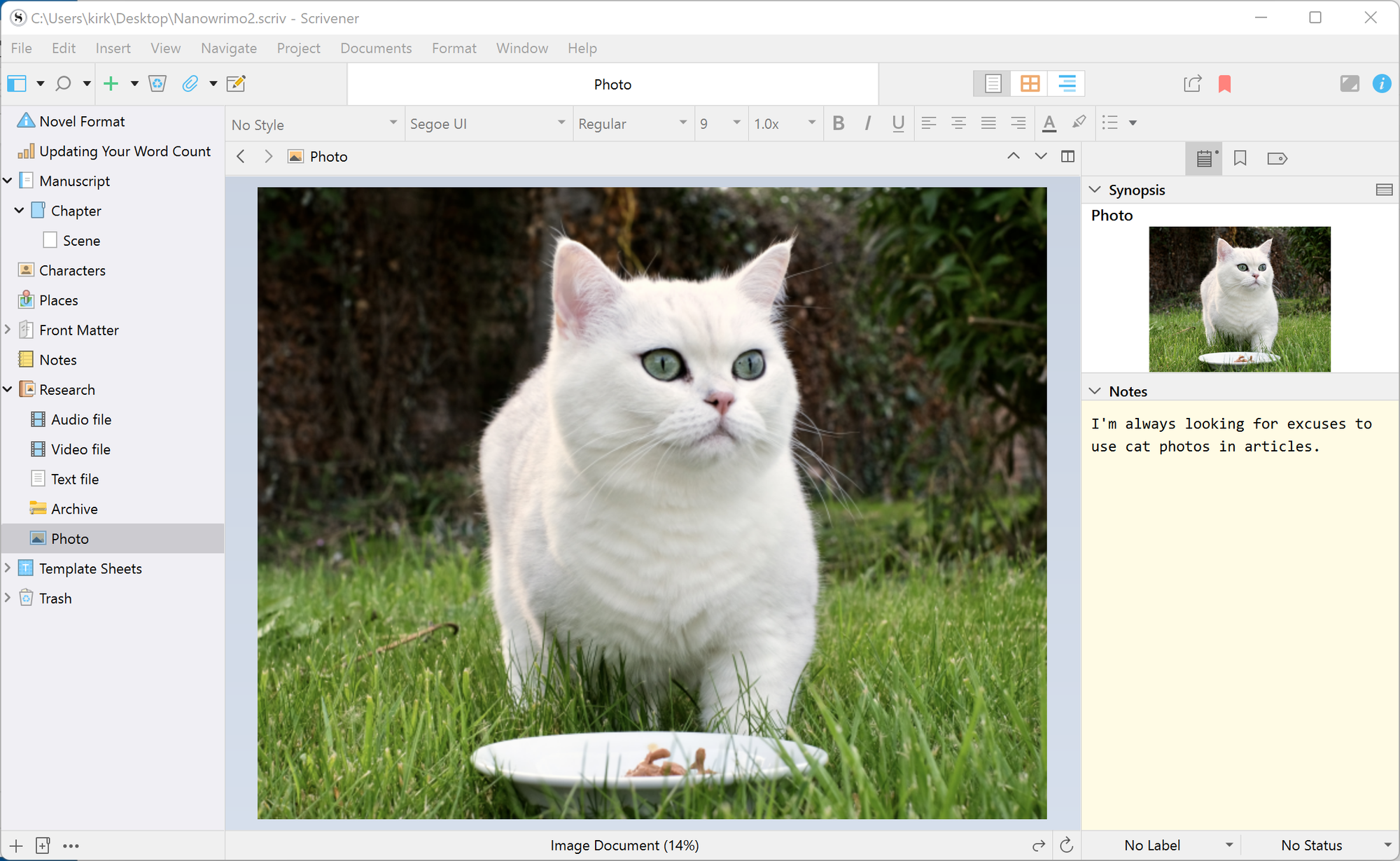Viewport: 1400px width, 861px height.
Task: Open the Inspector info icon
Action: 1381,84
